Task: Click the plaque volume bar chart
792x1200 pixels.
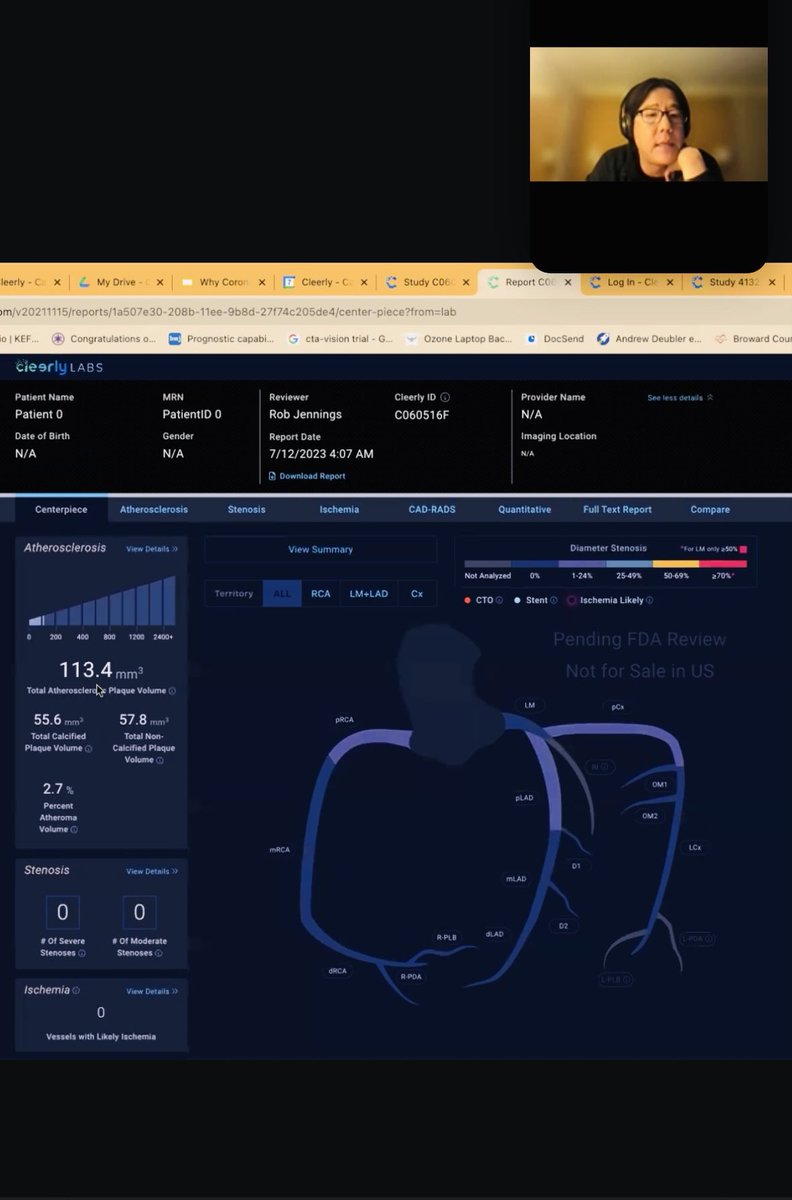Action: click(101, 601)
